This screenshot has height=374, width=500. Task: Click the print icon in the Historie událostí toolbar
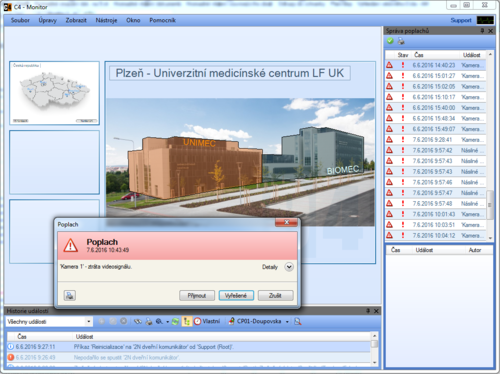[x=149, y=321]
